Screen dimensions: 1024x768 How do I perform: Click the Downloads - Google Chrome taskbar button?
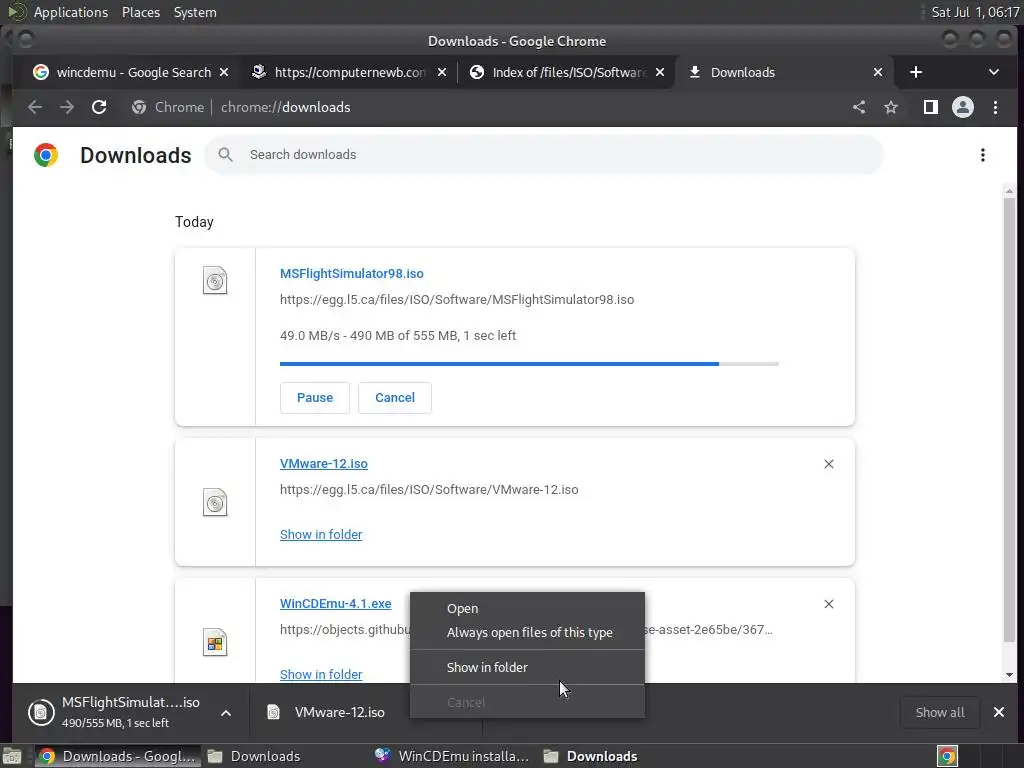coord(116,756)
